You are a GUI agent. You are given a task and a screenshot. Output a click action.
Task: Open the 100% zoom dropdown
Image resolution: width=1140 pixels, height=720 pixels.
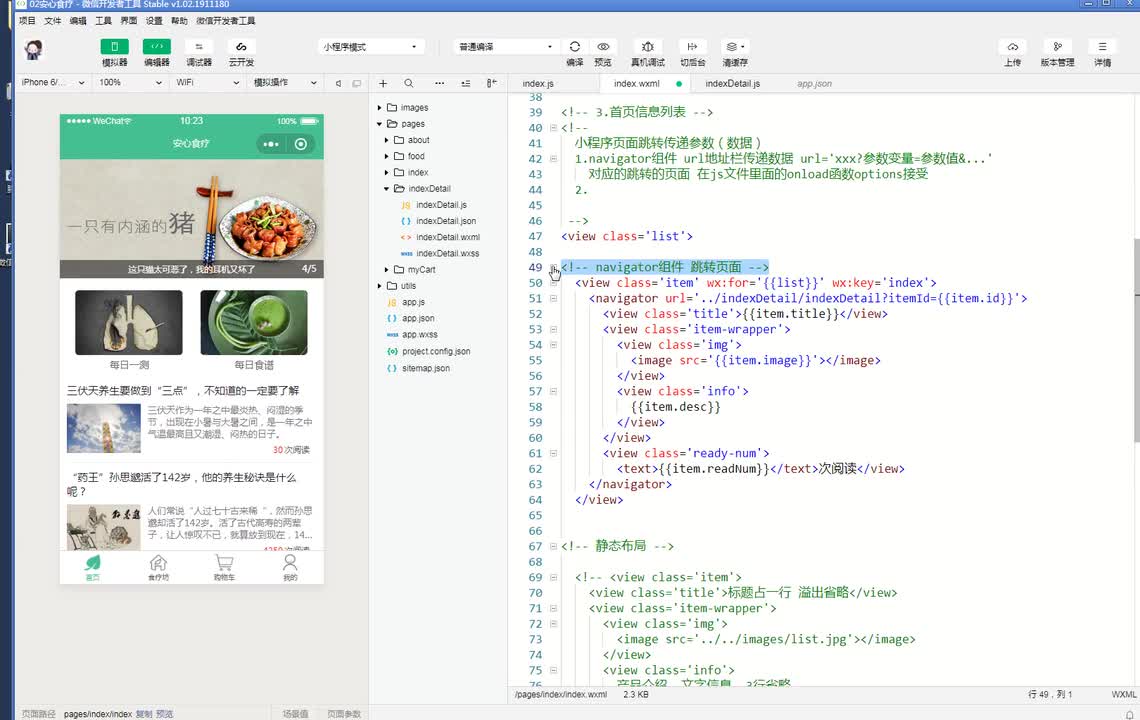click(x=130, y=82)
